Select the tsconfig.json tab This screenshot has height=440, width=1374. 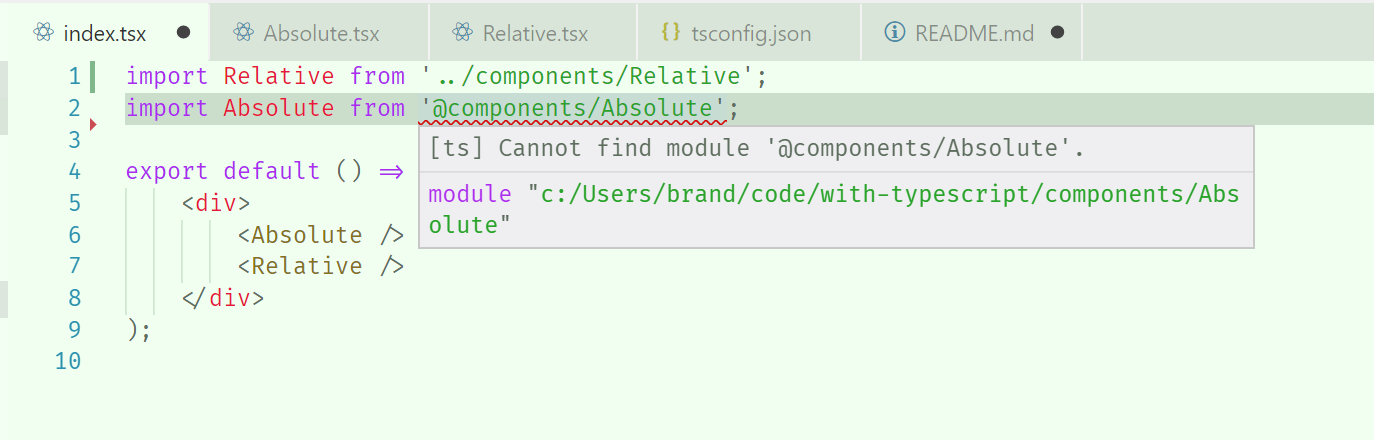pos(749,32)
